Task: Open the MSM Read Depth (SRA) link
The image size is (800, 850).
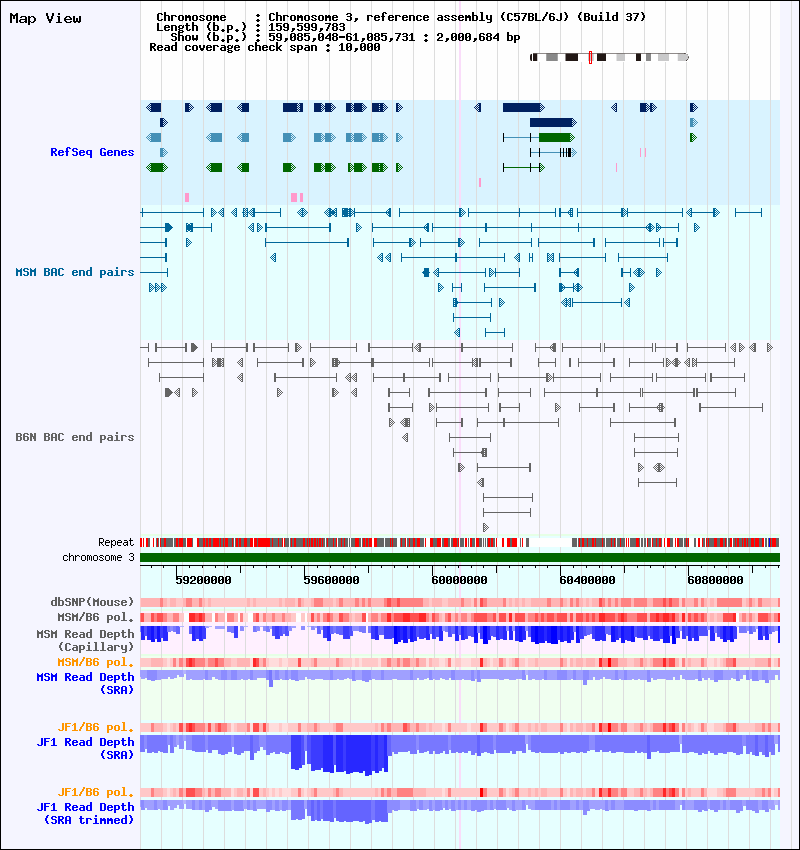Action: click(x=85, y=683)
